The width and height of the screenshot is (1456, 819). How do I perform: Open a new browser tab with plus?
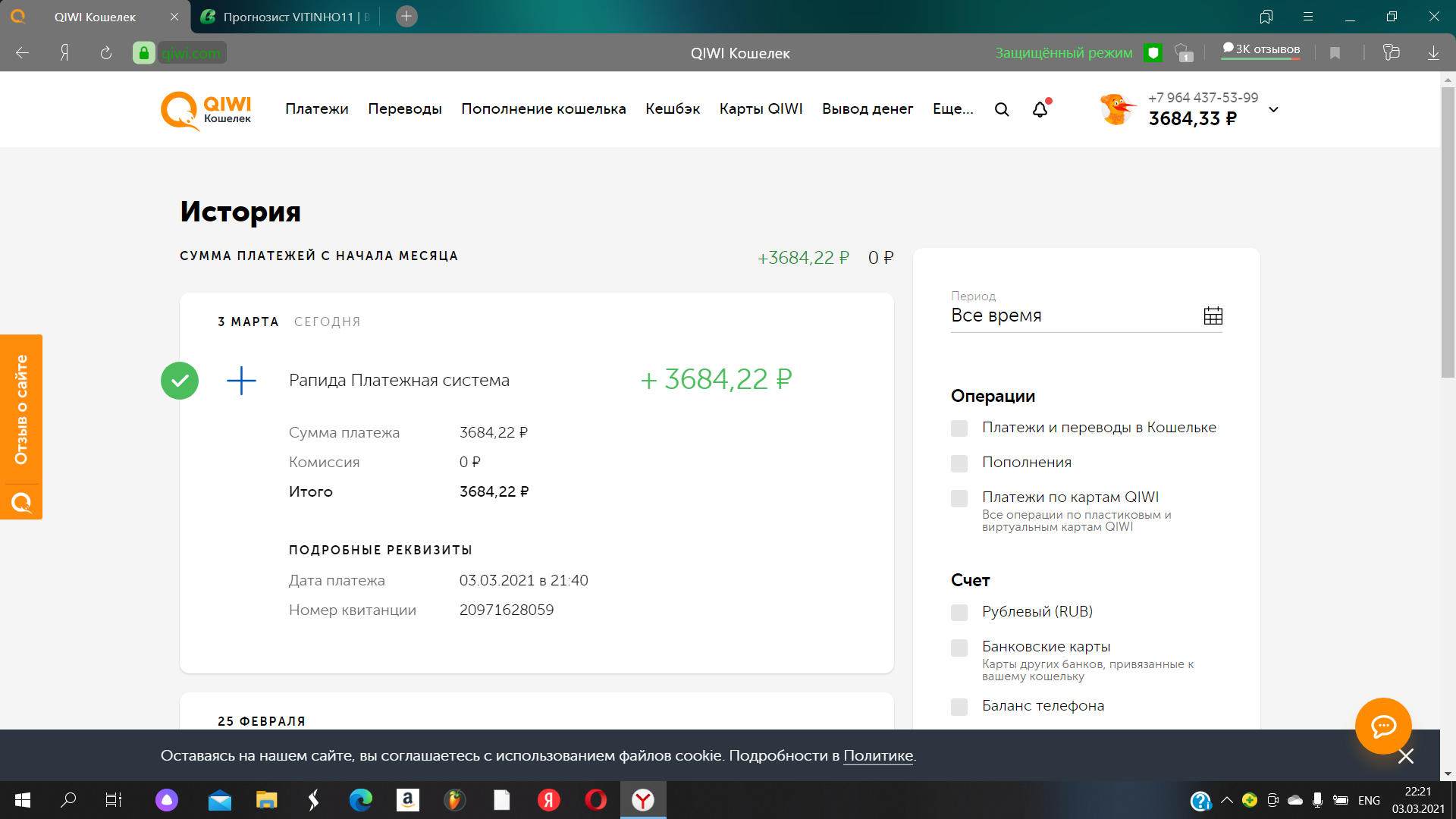406,17
